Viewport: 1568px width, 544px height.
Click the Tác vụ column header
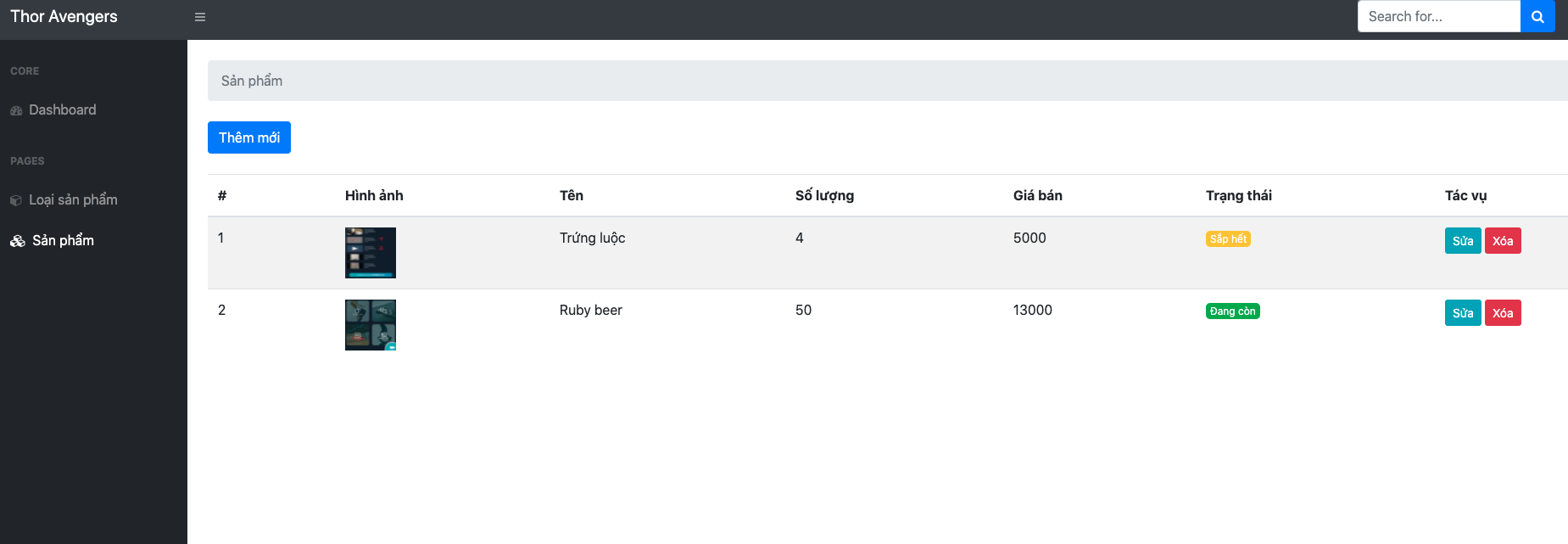coord(1466,195)
